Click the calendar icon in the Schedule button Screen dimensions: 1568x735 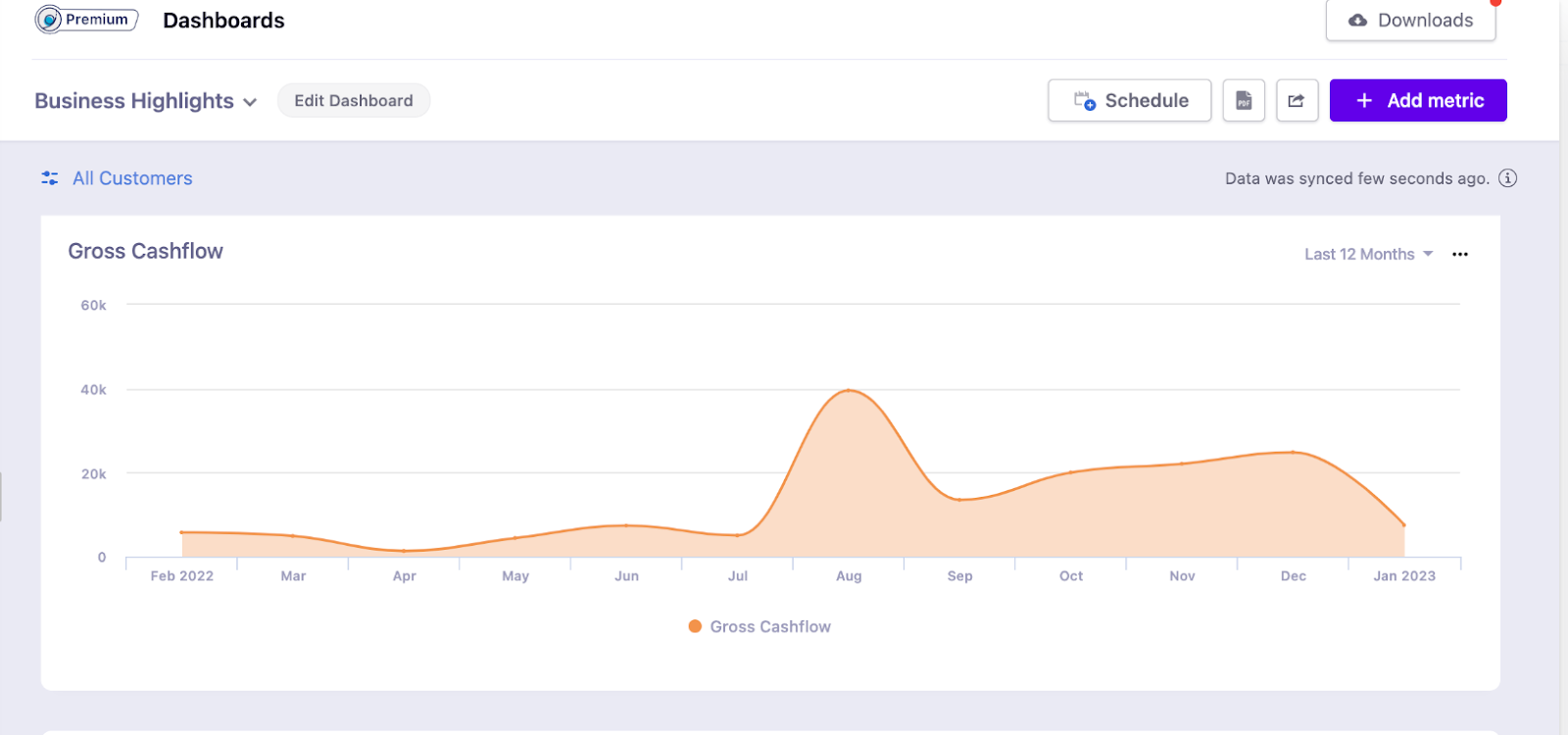(1084, 101)
